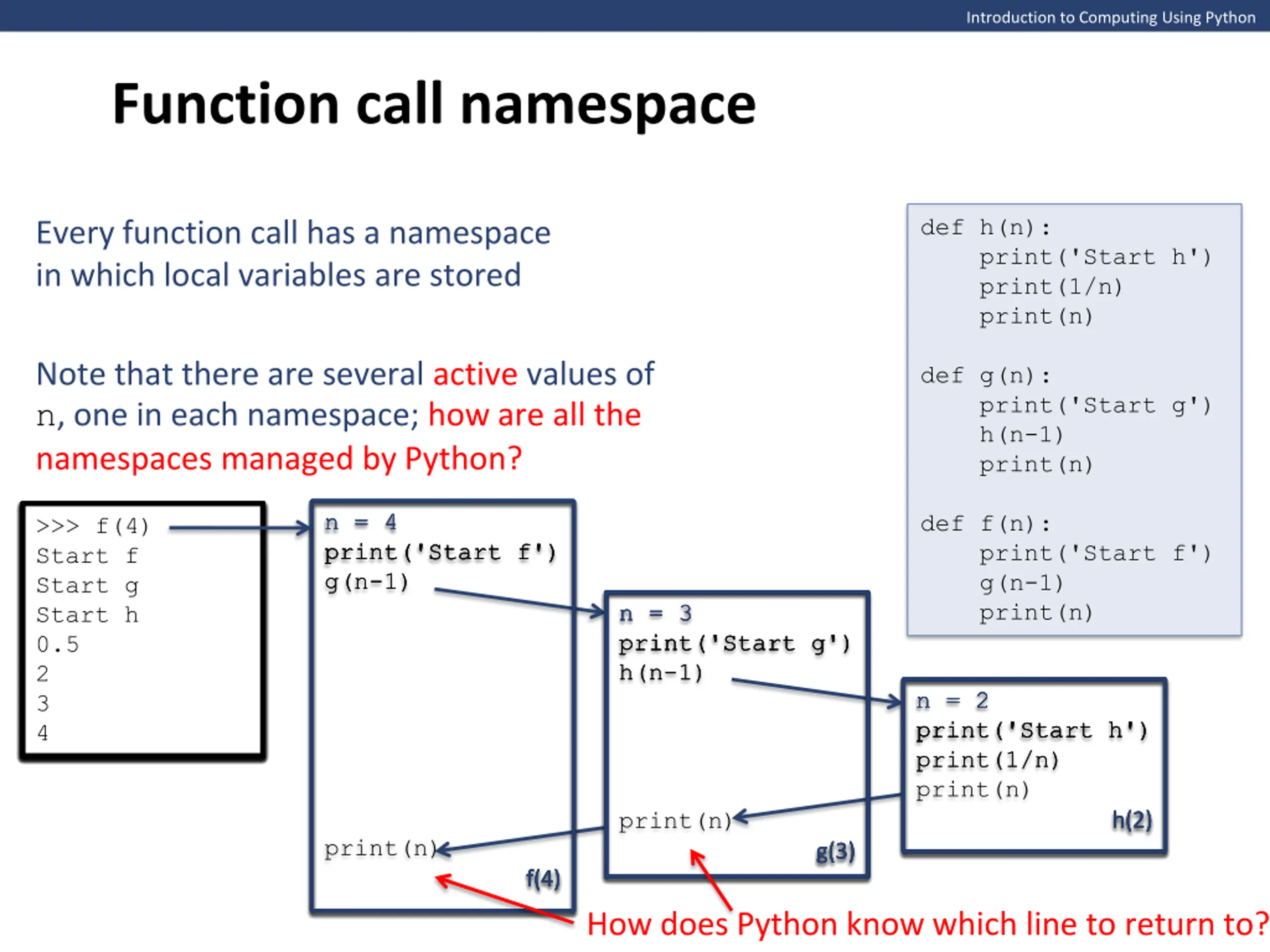Screen dimensions: 1270x952
Task: Click the 'Start g' output line in the shell box
Action: [x=87, y=587]
